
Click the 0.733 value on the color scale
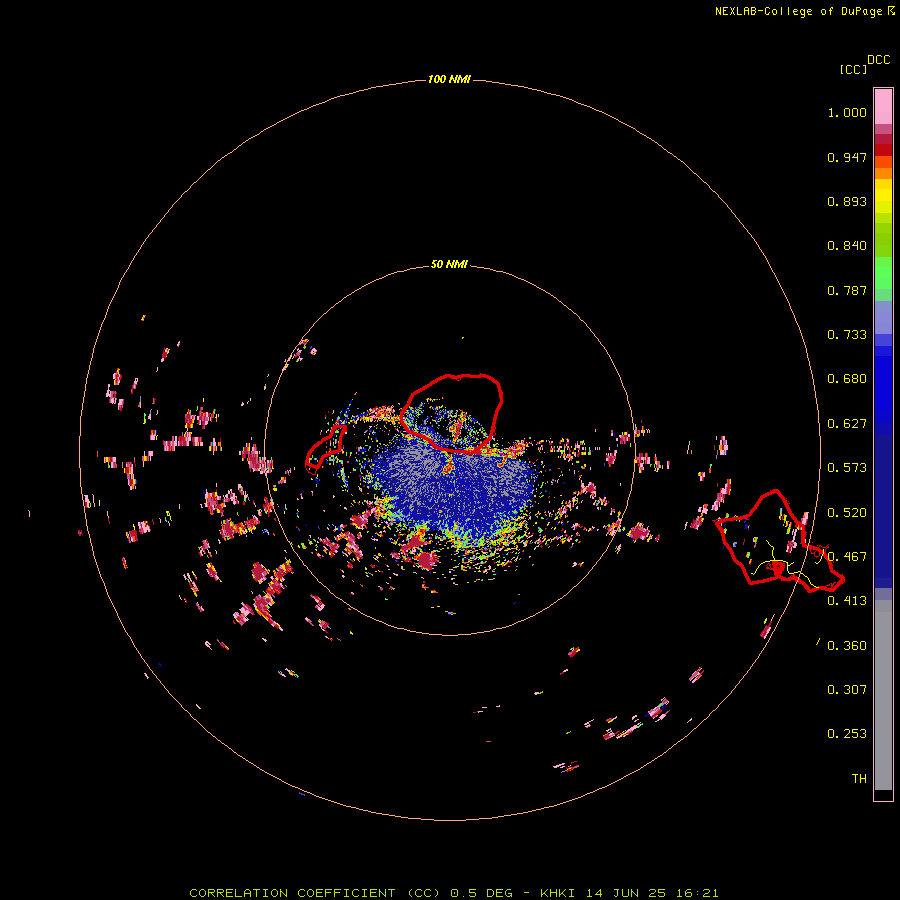847,335
